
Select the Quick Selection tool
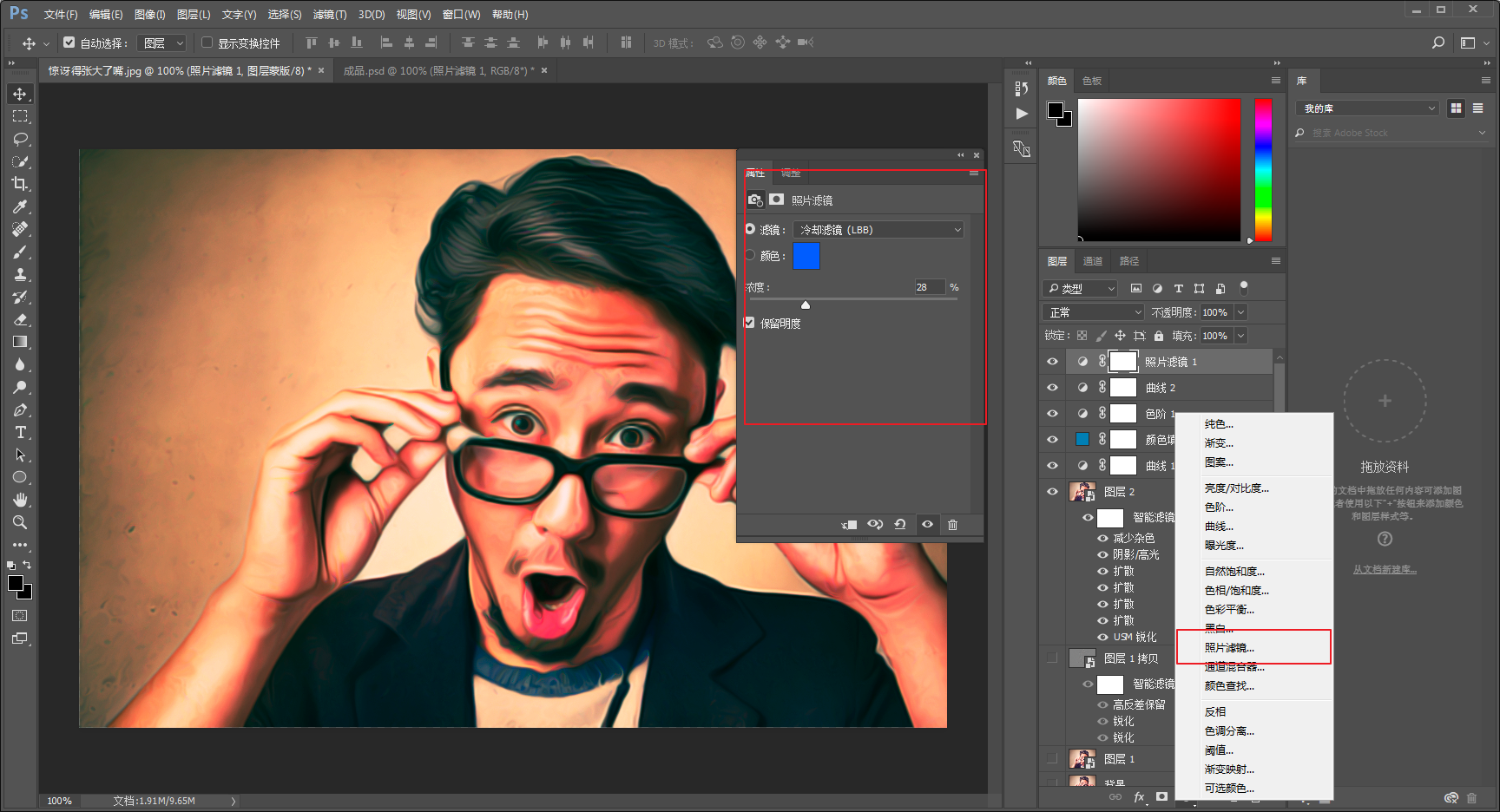pos(20,161)
